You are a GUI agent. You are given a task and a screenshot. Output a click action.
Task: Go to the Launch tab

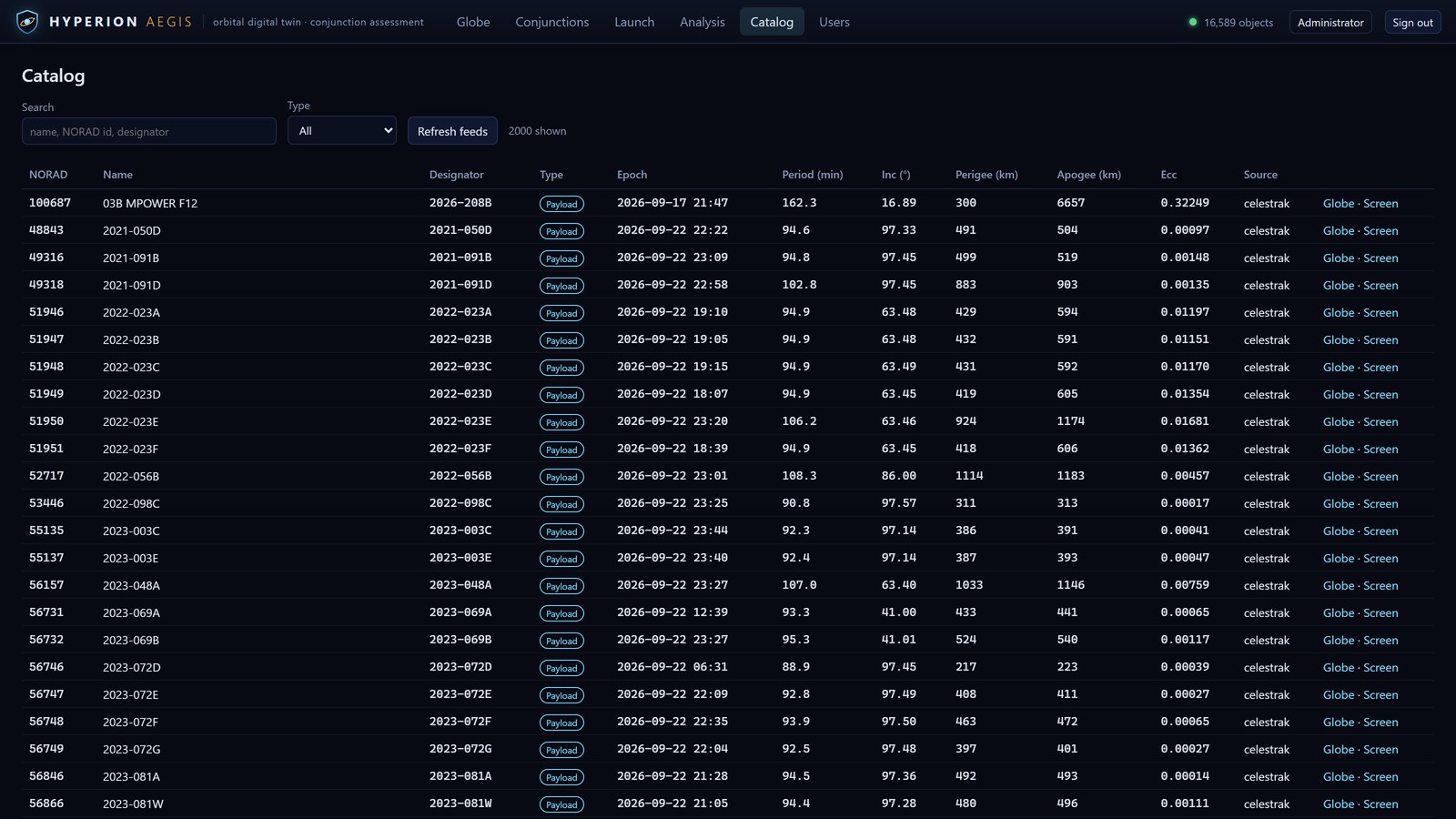(x=634, y=22)
